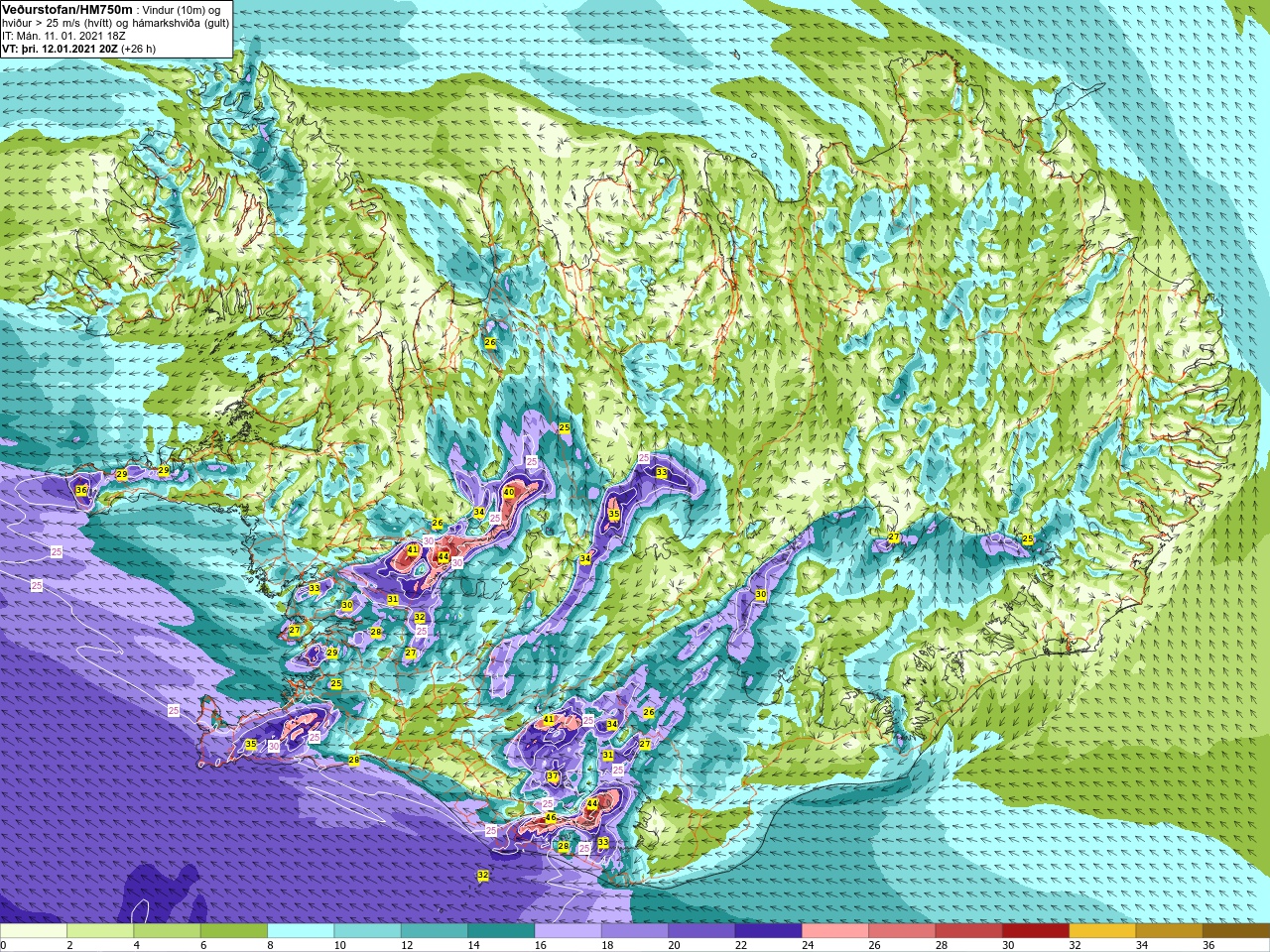Screen dimensions: 1270x952
Task: Click the Veðurstofan/HM750m title text
Action: tap(67, 9)
